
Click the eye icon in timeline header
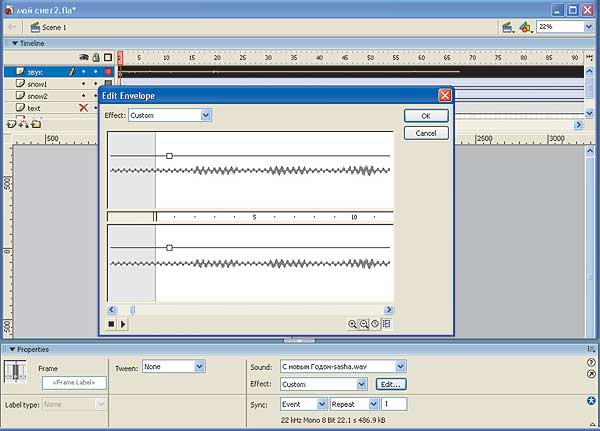(x=83, y=58)
